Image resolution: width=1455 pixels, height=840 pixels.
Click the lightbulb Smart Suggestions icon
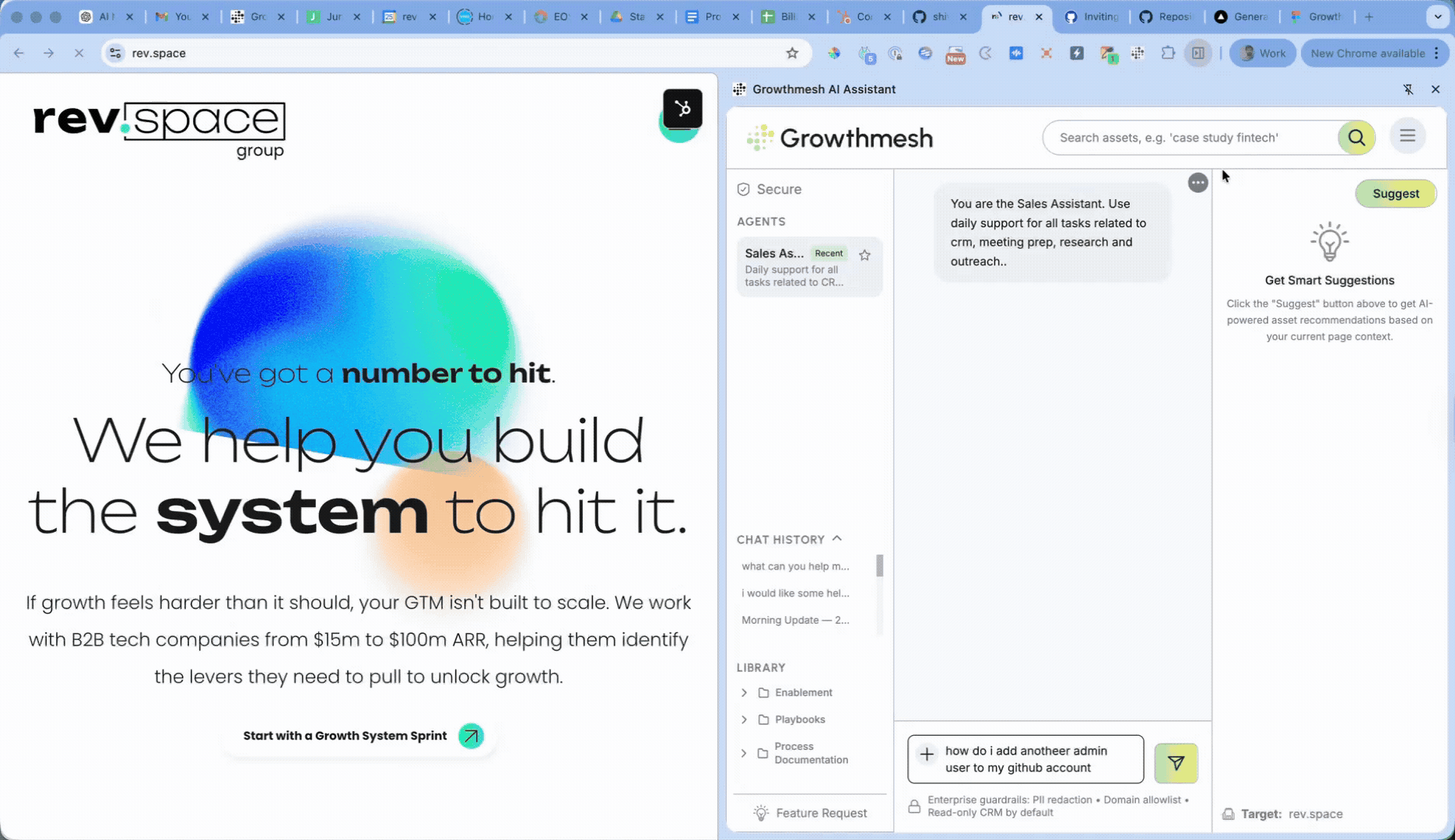click(1329, 242)
